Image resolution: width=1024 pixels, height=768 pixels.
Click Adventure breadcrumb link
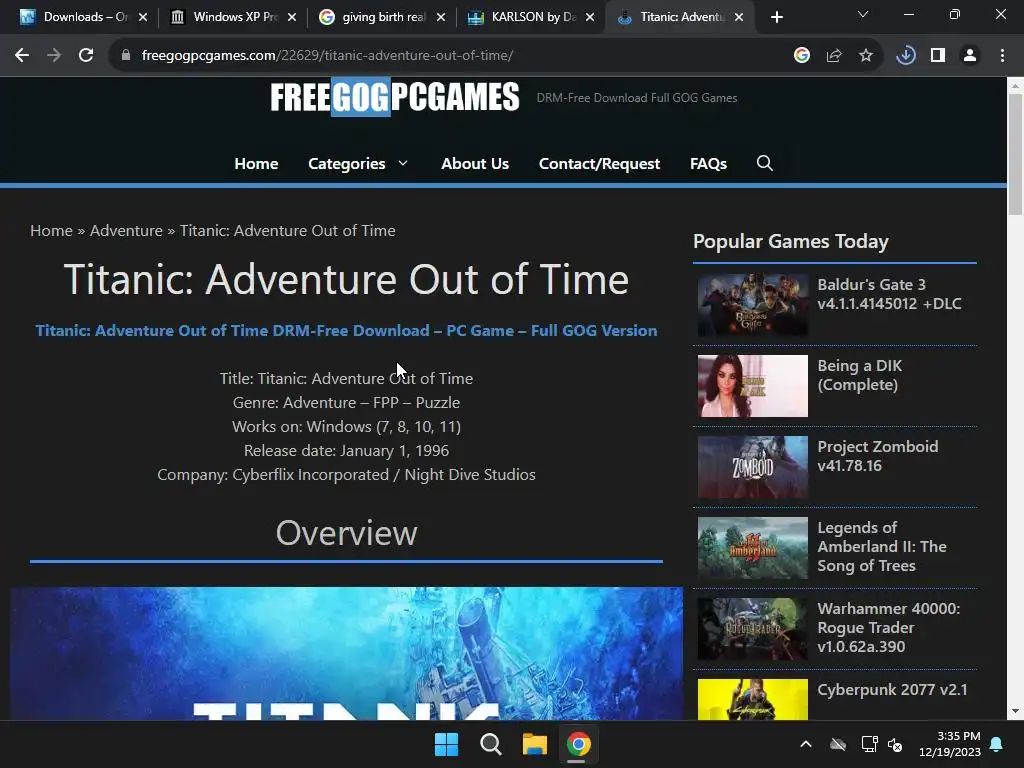click(126, 231)
